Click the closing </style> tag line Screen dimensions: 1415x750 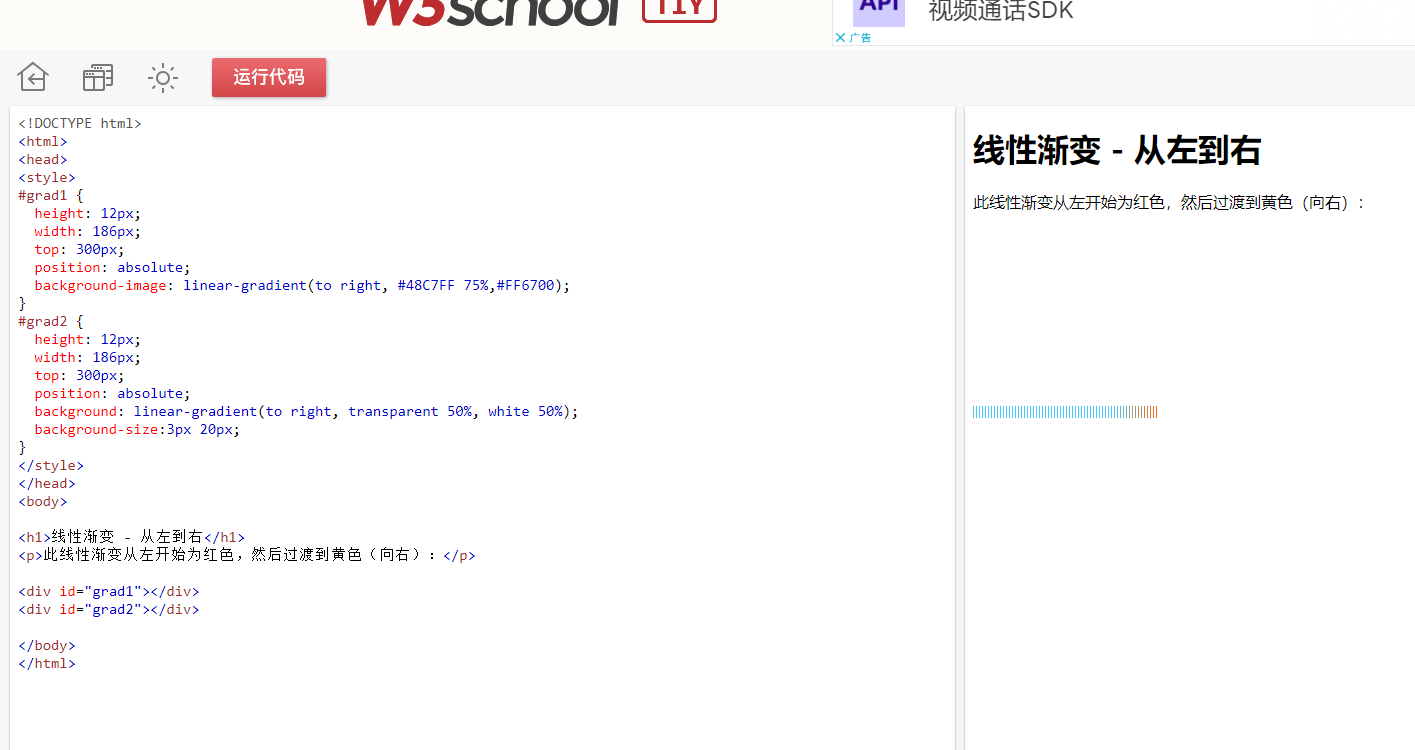pos(51,465)
